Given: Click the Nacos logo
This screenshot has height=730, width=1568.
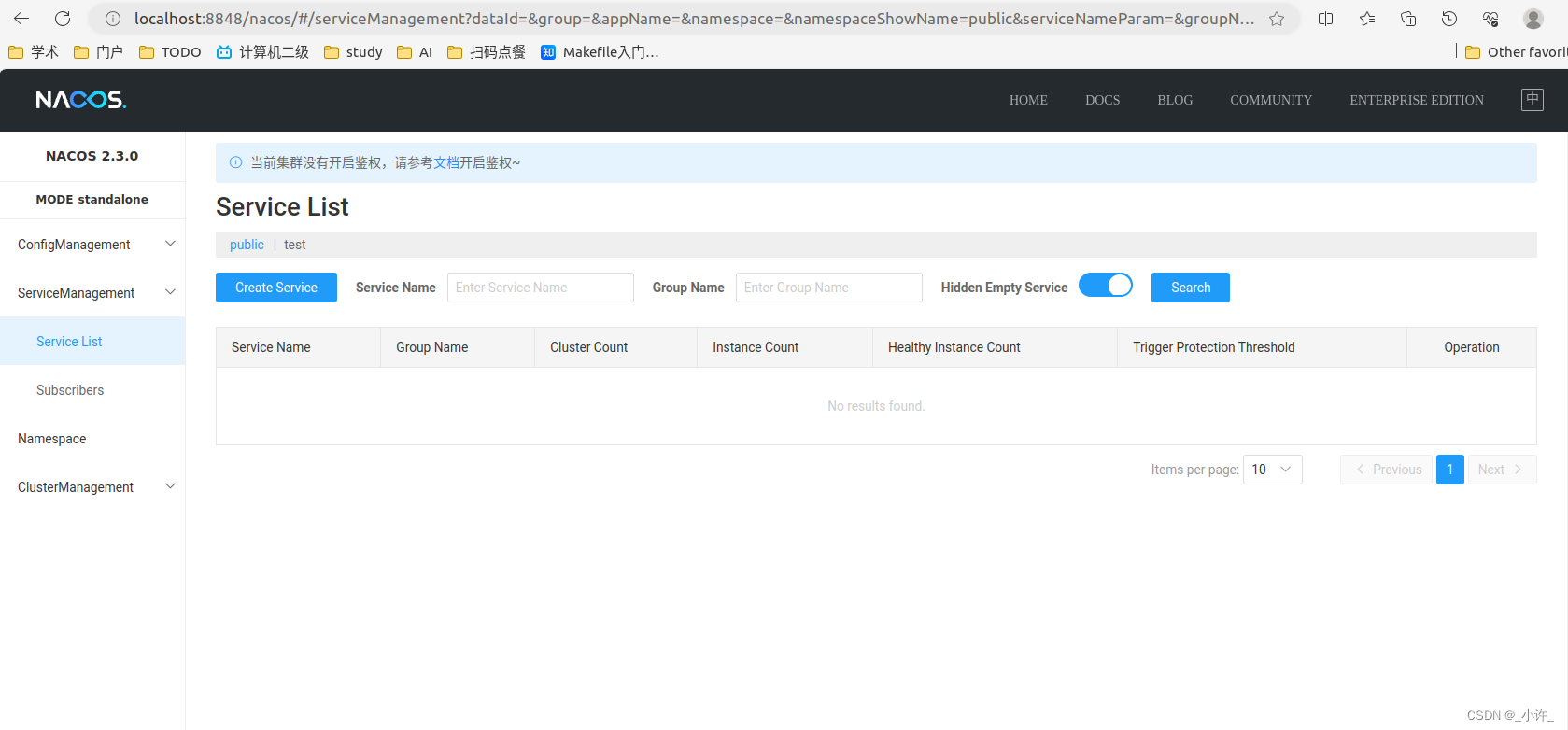Looking at the screenshot, I should pyautogui.click(x=81, y=100).
